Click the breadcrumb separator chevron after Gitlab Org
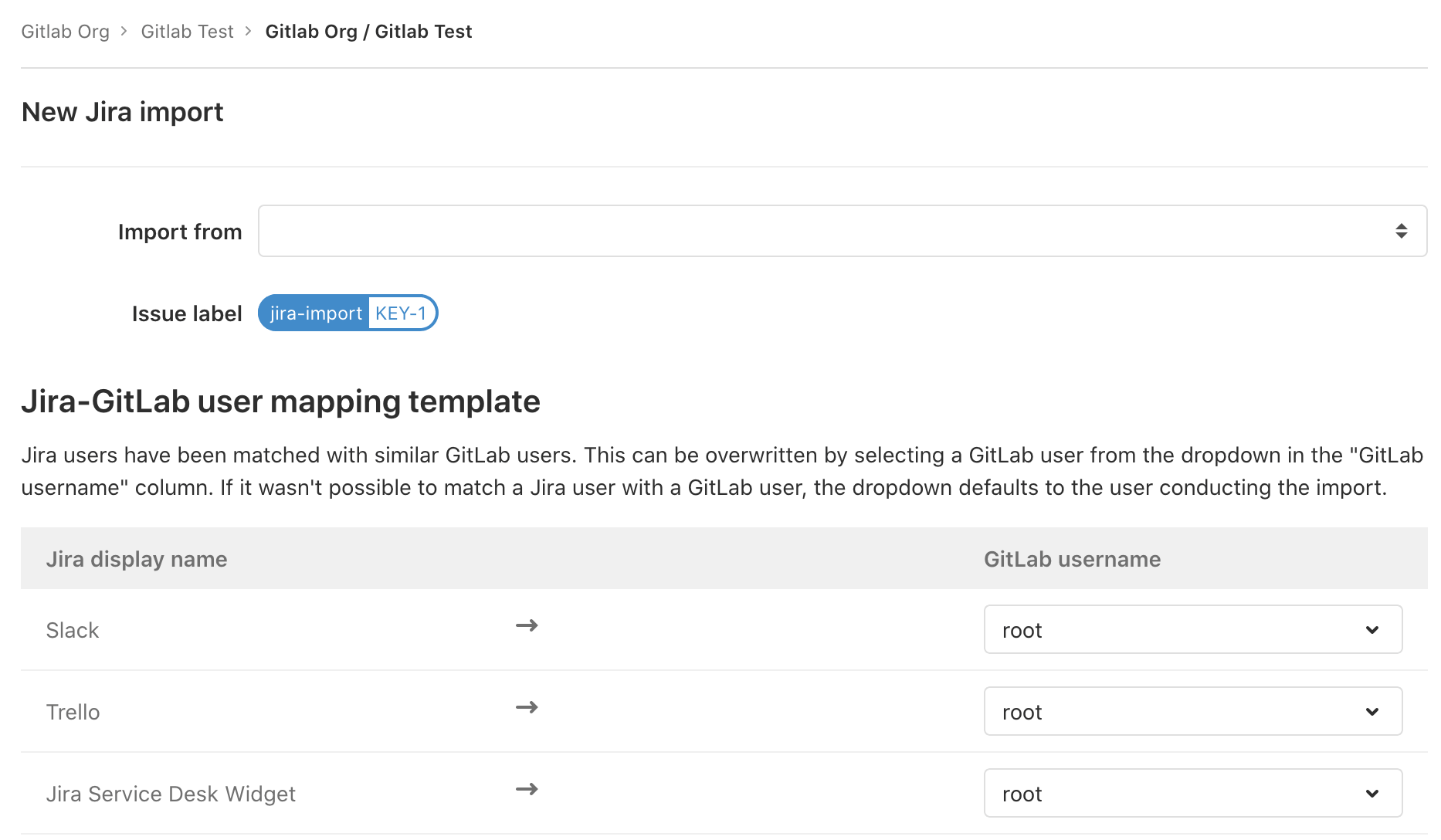Screen dimensions: 1441x840 coord(124,32)
